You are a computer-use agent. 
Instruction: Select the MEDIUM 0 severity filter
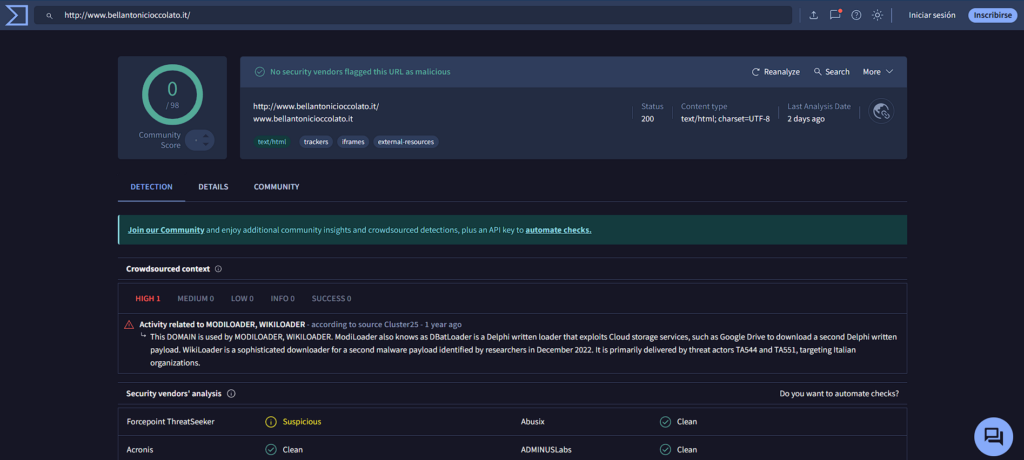pyautogui.click(x=195, y=298)
